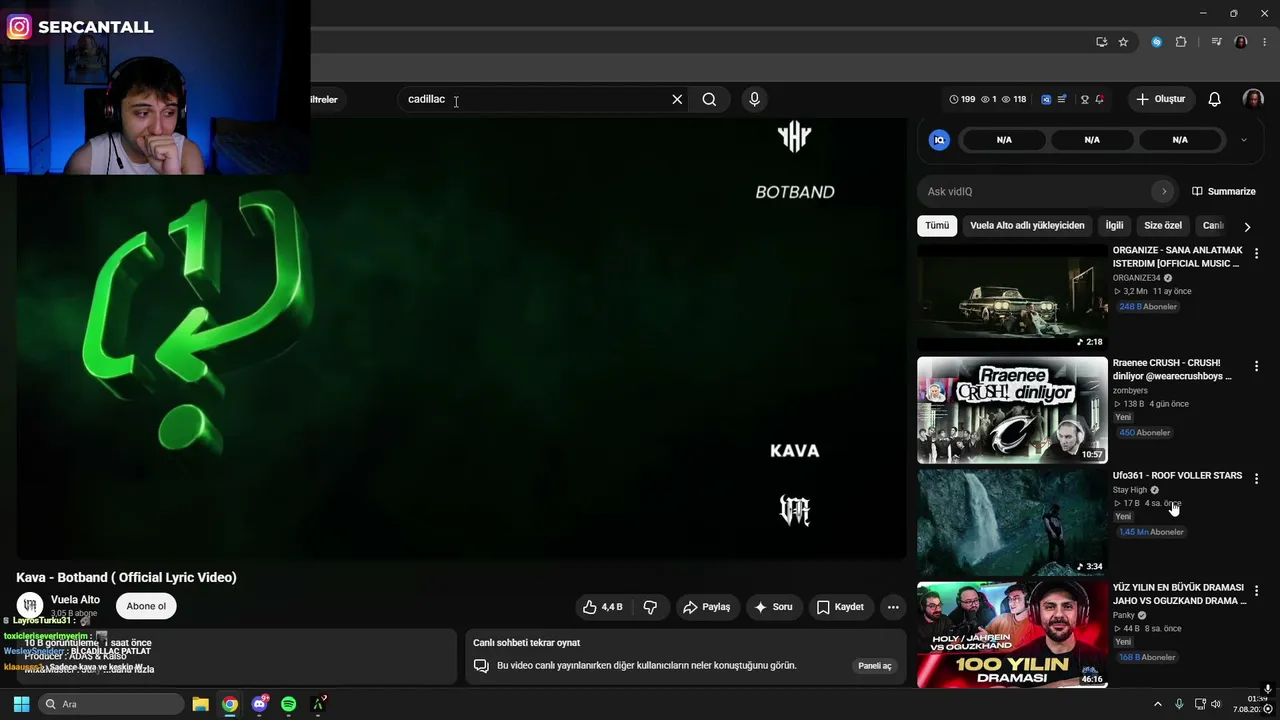
Task: Select the Canlı filter chip
Action: 1212,226
